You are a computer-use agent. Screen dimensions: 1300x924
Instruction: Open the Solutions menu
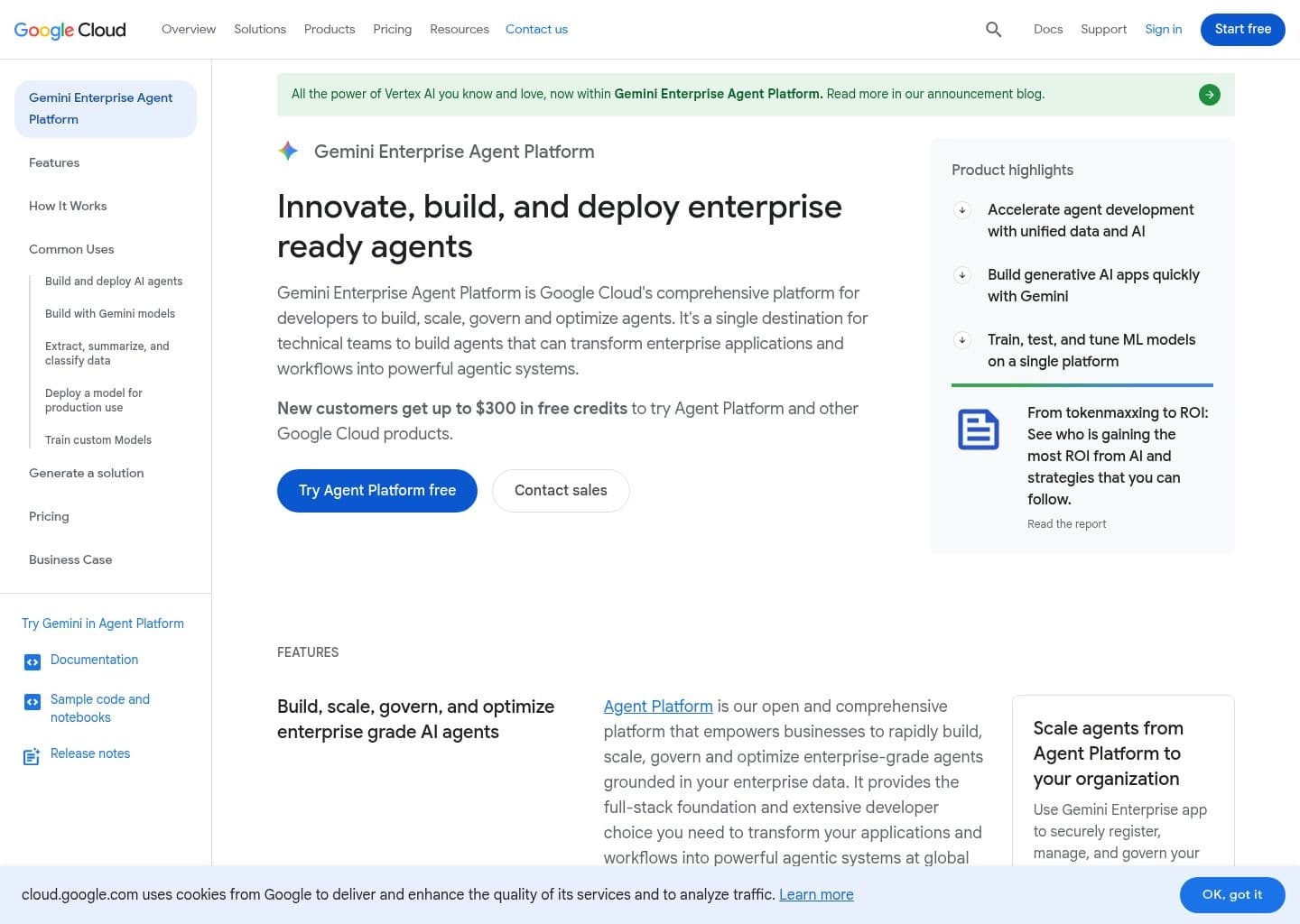[x=260, y=30]
